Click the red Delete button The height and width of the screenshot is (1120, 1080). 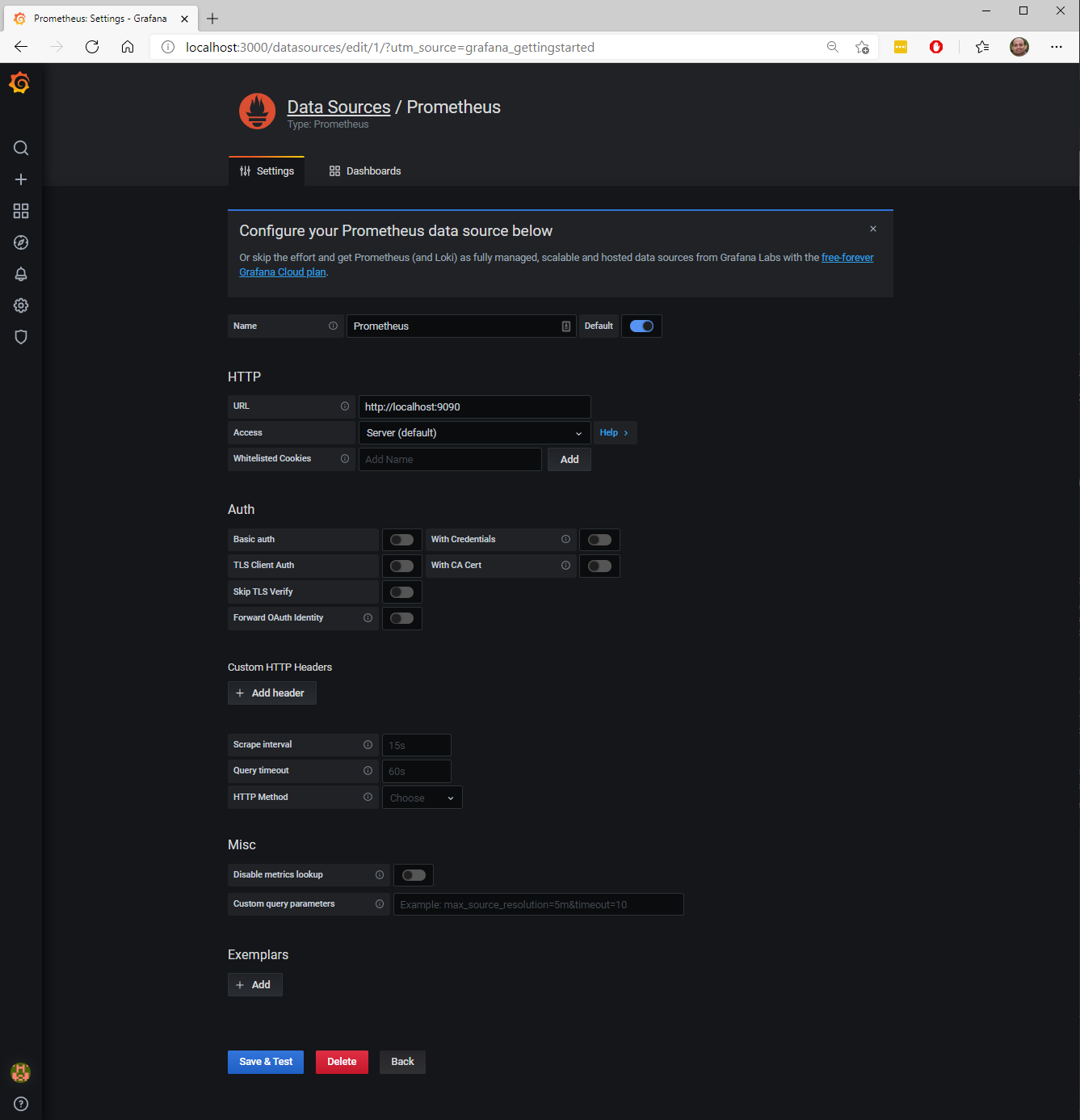[x=342, y=1062]
